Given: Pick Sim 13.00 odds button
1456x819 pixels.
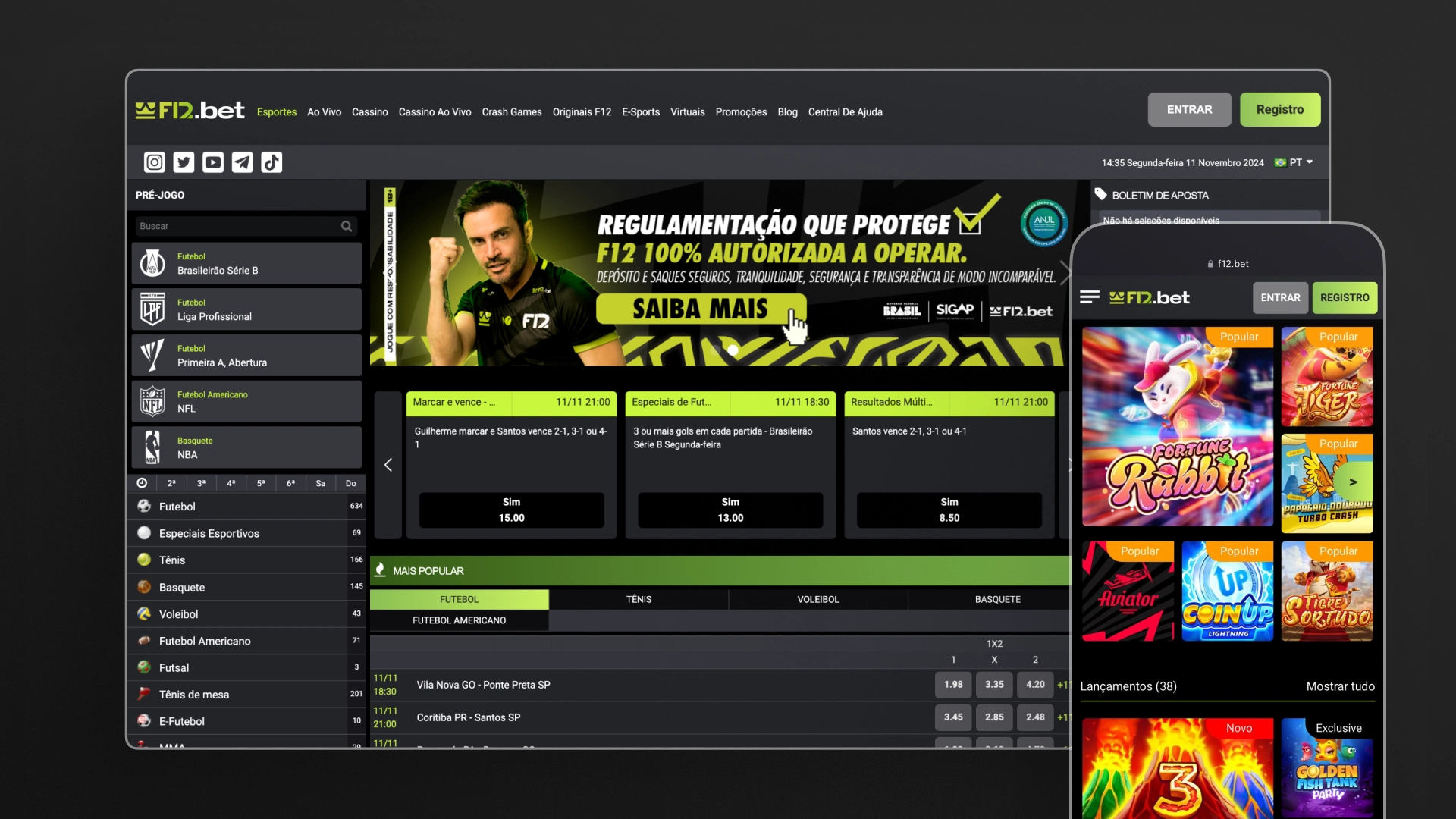Looking at the screenshot, I should pyautogui.click(x=730, y=510).
